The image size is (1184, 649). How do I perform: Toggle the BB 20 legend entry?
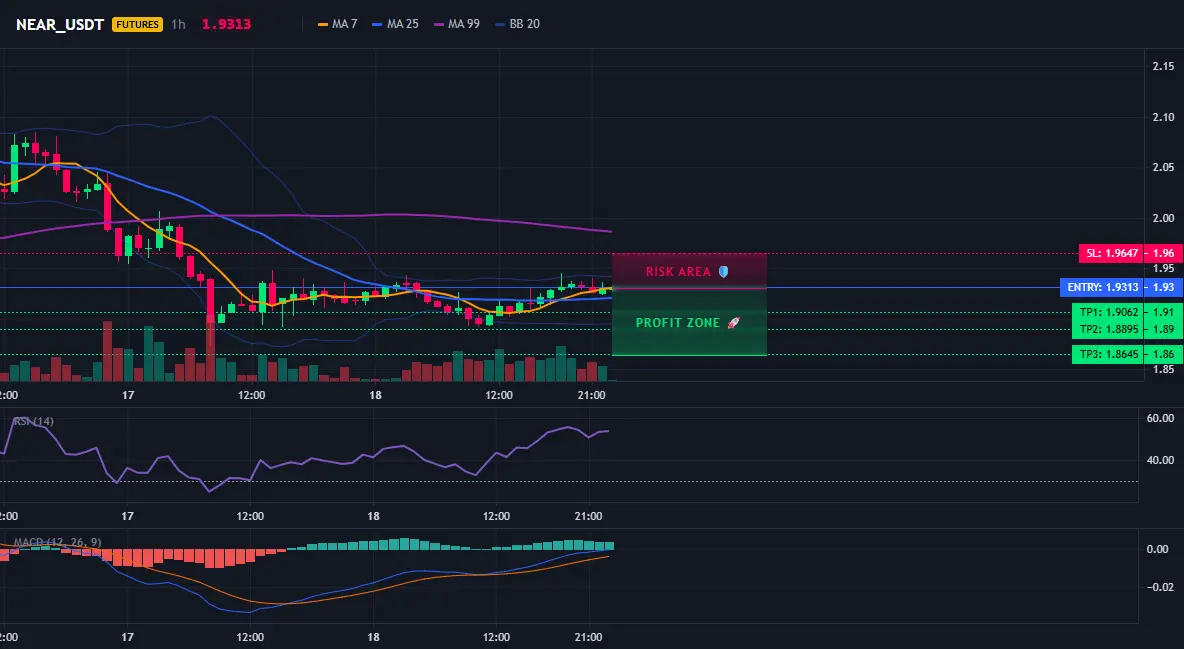click(517, 24)
